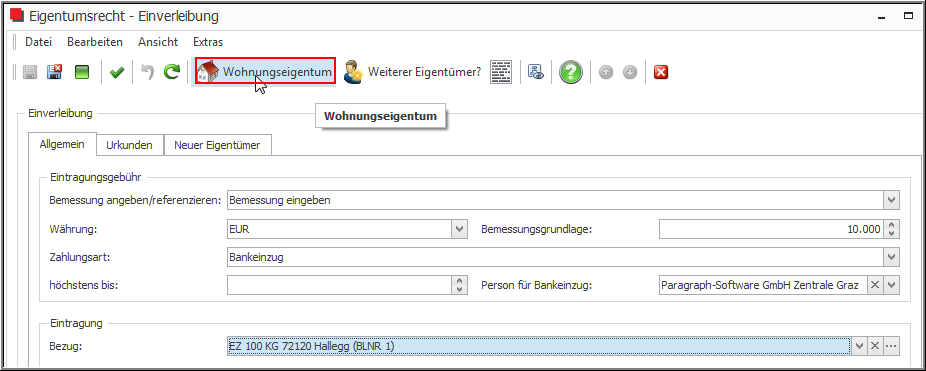Click the gray save disk icon
Viewport: 926px width, 371px height.
(30, 73)
